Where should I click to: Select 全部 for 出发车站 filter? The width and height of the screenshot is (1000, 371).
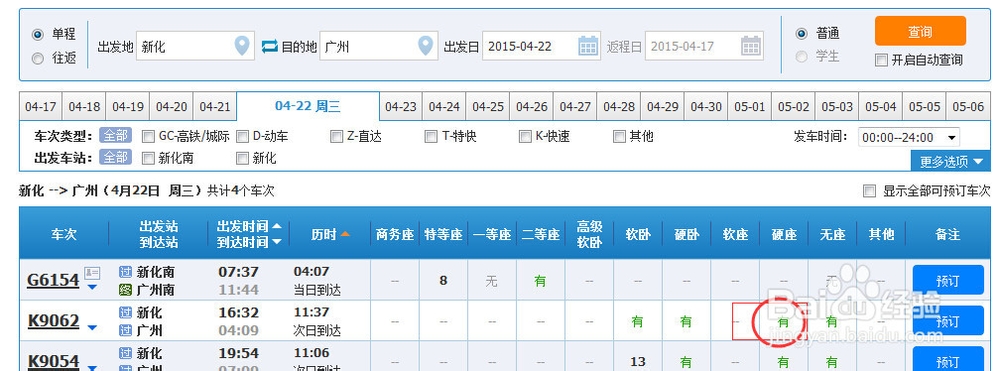click(115, 157)
